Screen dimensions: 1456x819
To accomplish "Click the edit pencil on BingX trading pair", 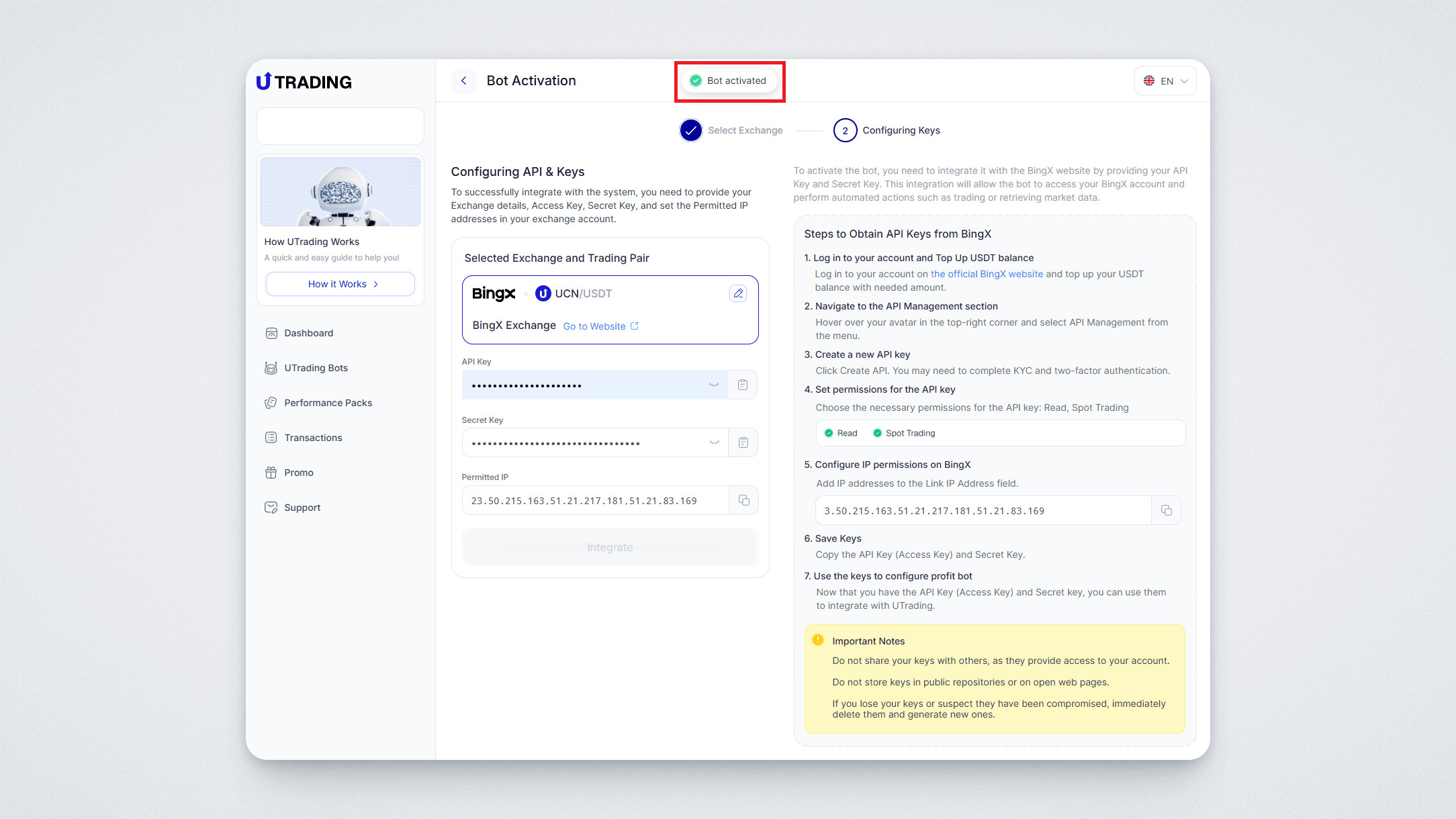I will (737, 293).
